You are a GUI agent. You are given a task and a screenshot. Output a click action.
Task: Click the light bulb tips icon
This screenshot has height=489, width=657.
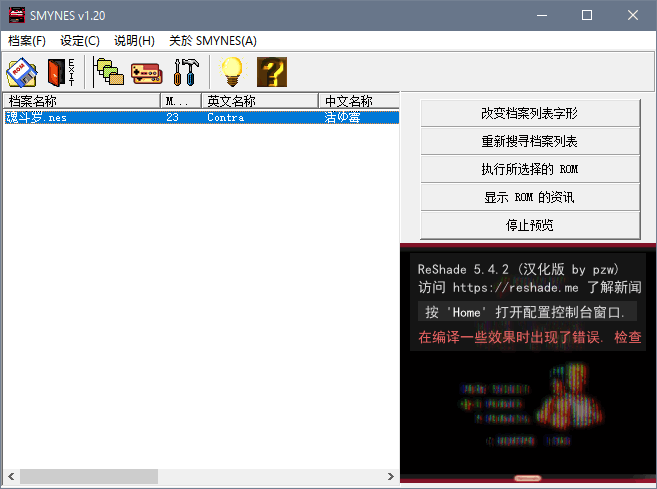[232, 72]
